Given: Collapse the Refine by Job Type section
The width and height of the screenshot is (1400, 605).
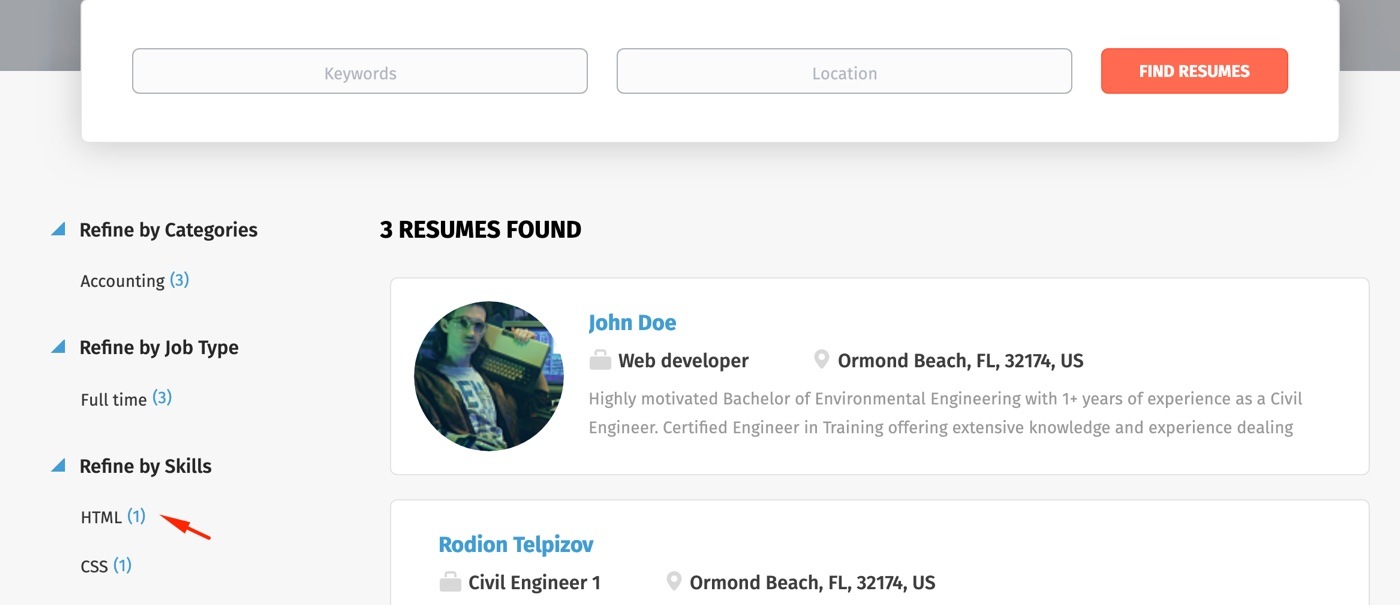Looking at the screenshot, I should click(59, 348).
